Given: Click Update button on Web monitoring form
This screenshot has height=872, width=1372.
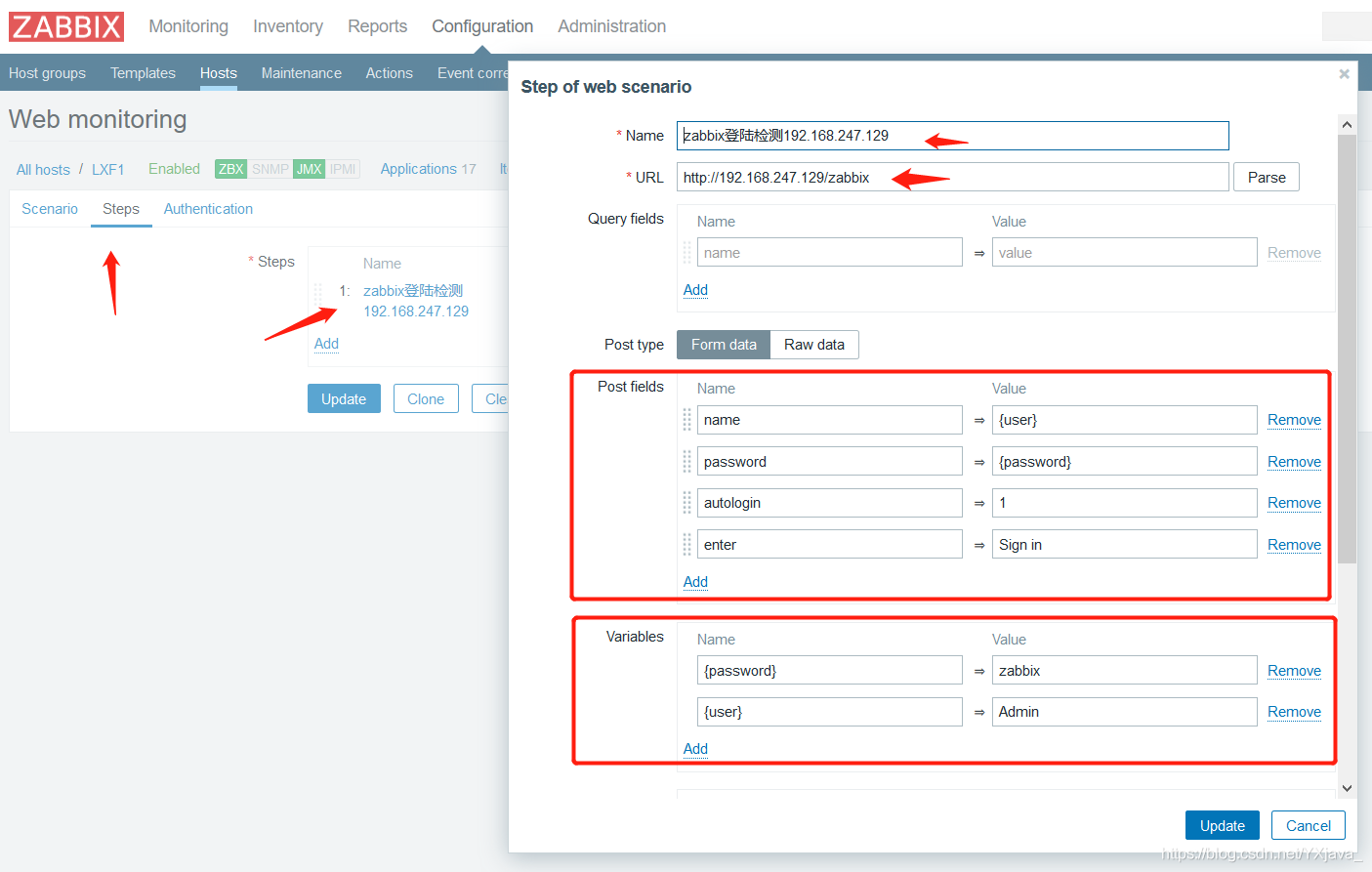Looking at the screenshot, I should [x=344, y=398].
